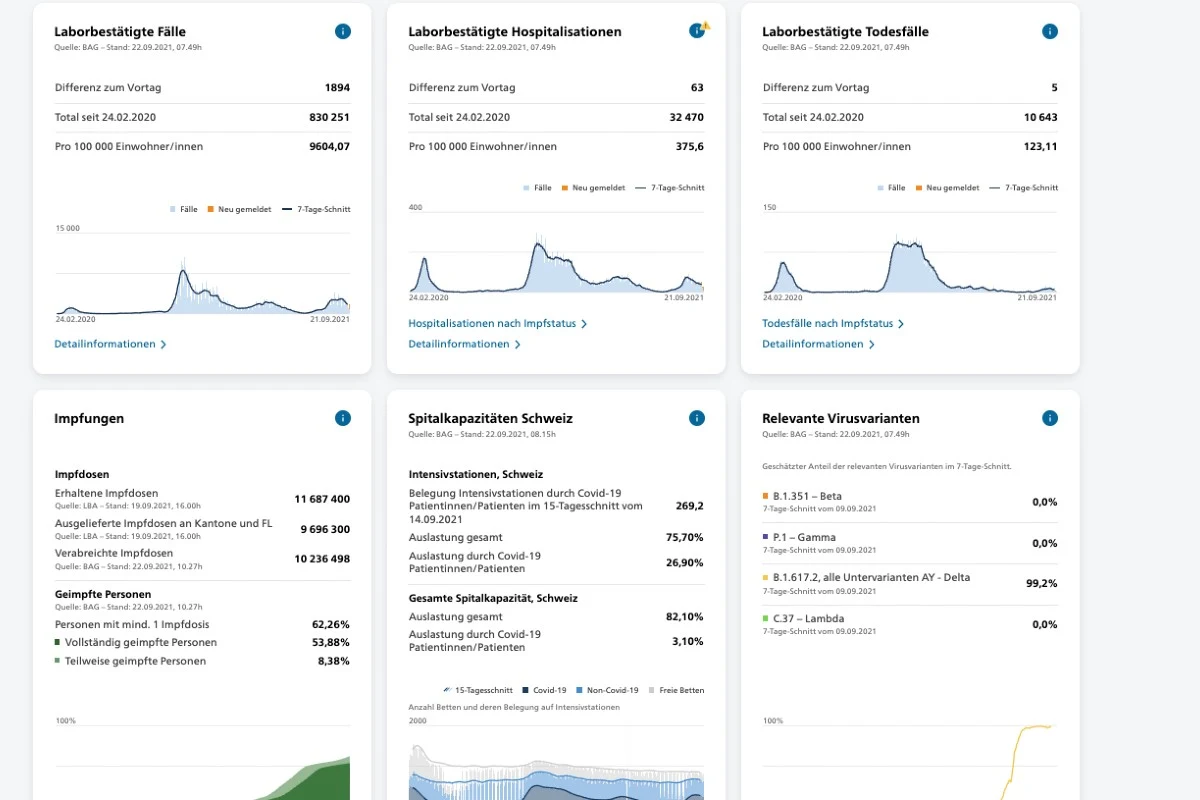Click the Delta variant yellow swatch

(765, 578)
